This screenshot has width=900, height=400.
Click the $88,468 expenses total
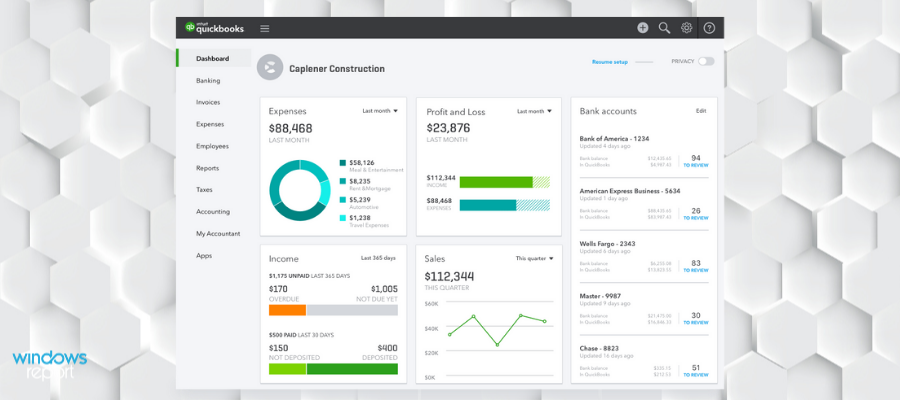pyautogui.click(x=290, y=129)
